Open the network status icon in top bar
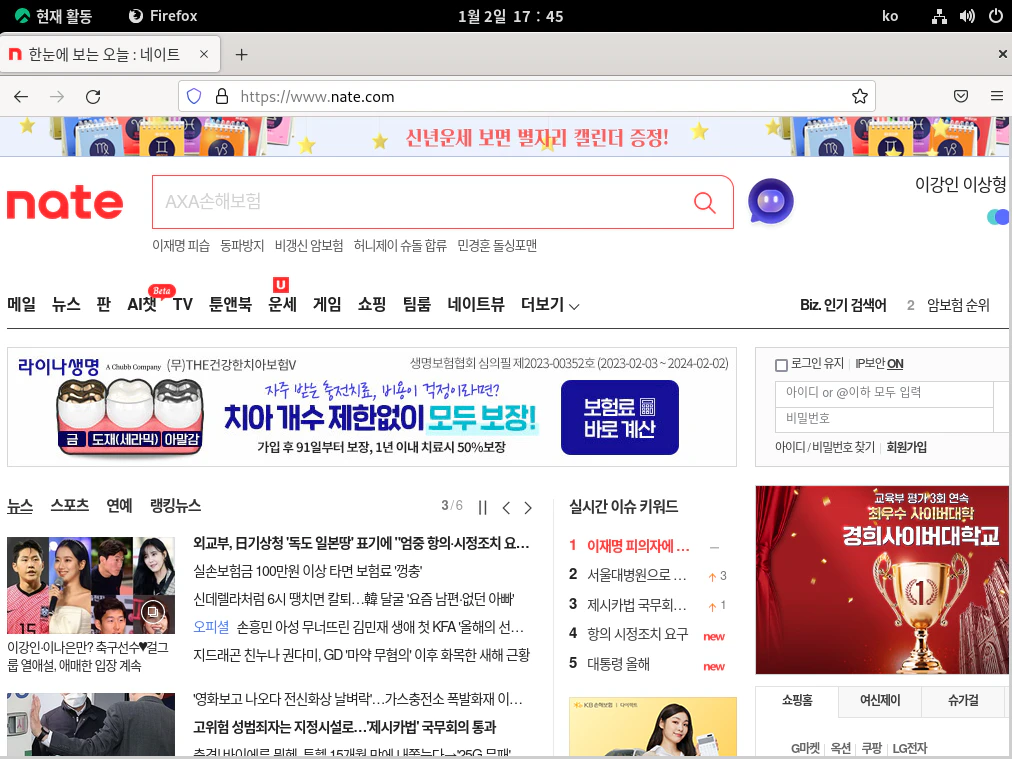The height and width of the screenshot is (759, 1012). click(939, 16)
